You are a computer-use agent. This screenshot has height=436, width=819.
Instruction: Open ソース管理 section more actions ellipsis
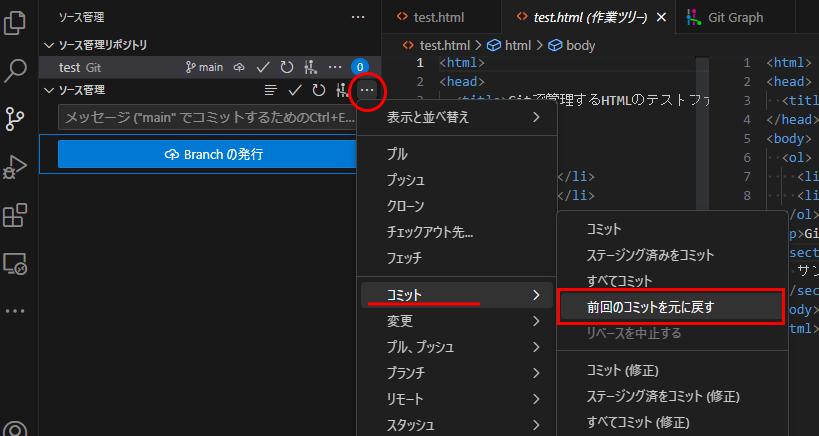pos(367,90)
